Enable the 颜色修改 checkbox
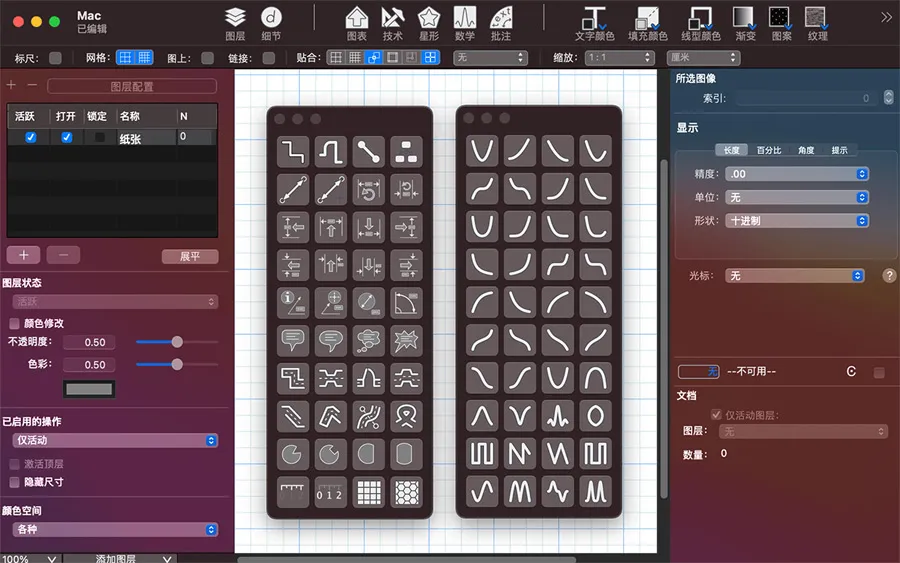 pyautogui.click(x=14, y=324)
